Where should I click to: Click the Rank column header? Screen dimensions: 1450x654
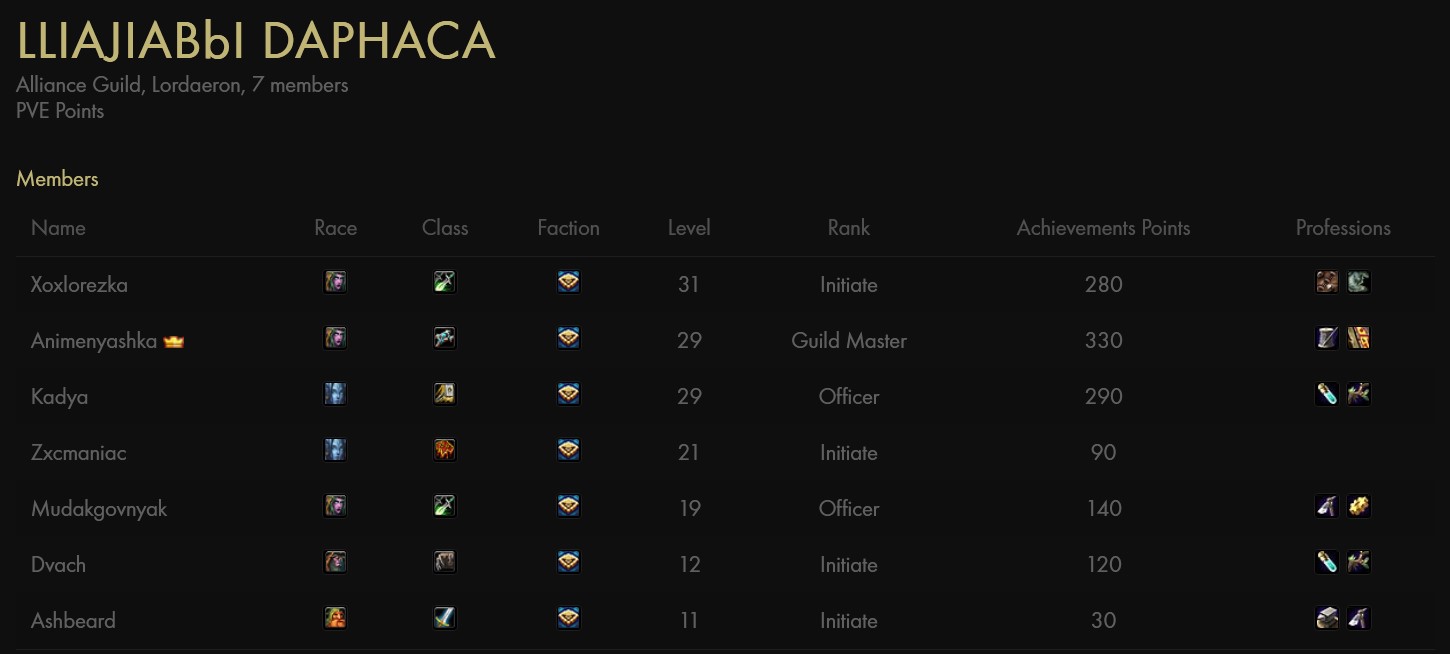[x=848, y=228]
